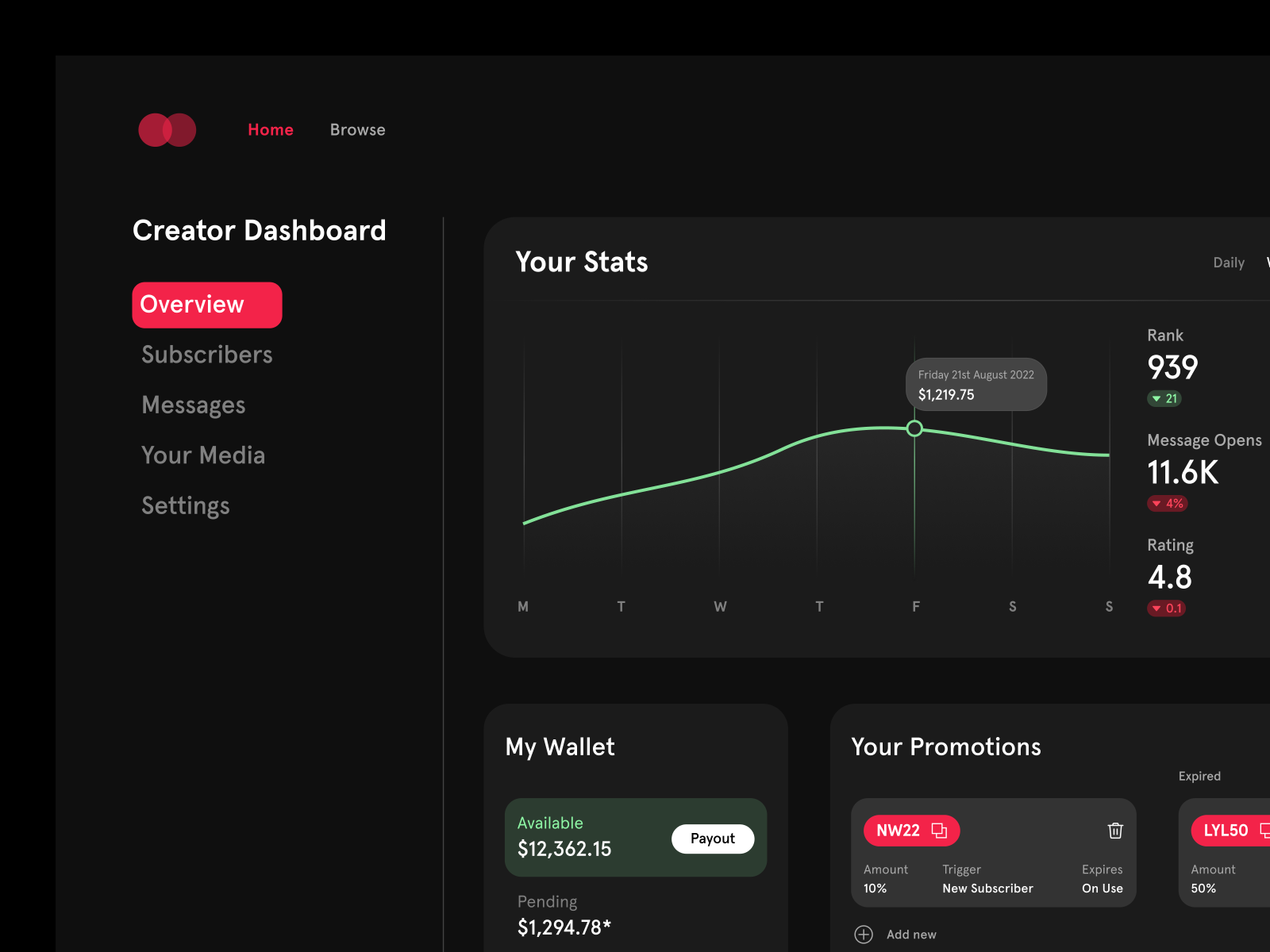The width and height of the screenshot is (1270, 952).
Task: Open Settings from the sidebar
Action: [x=185, y=505]
